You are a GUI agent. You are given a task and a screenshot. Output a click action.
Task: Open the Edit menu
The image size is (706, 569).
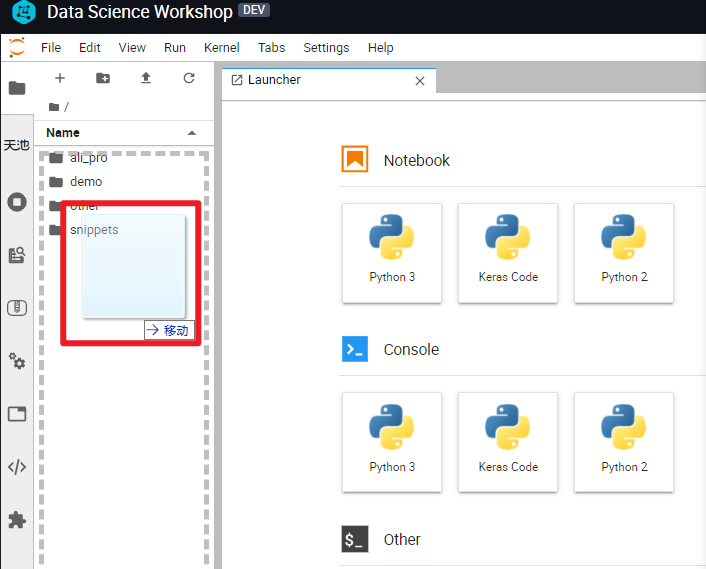click(x=90, y=47)
